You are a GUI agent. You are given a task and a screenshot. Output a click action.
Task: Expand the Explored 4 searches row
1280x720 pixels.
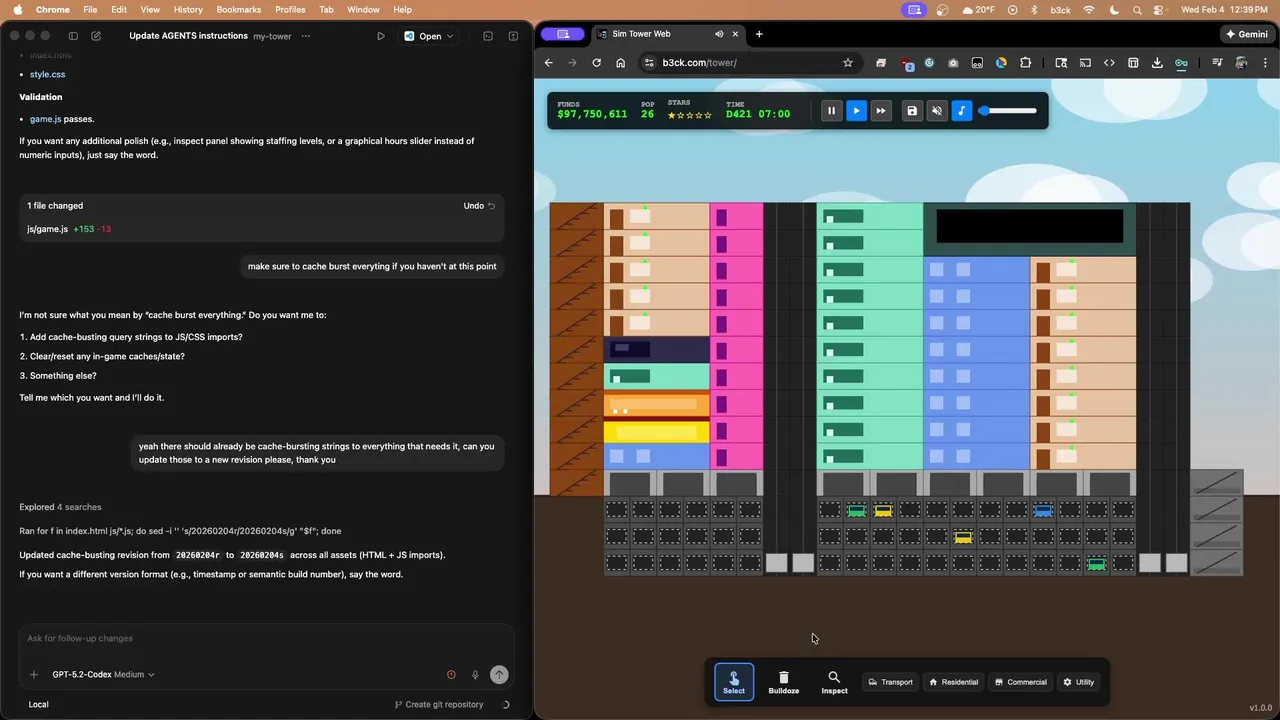pos(60,507)
